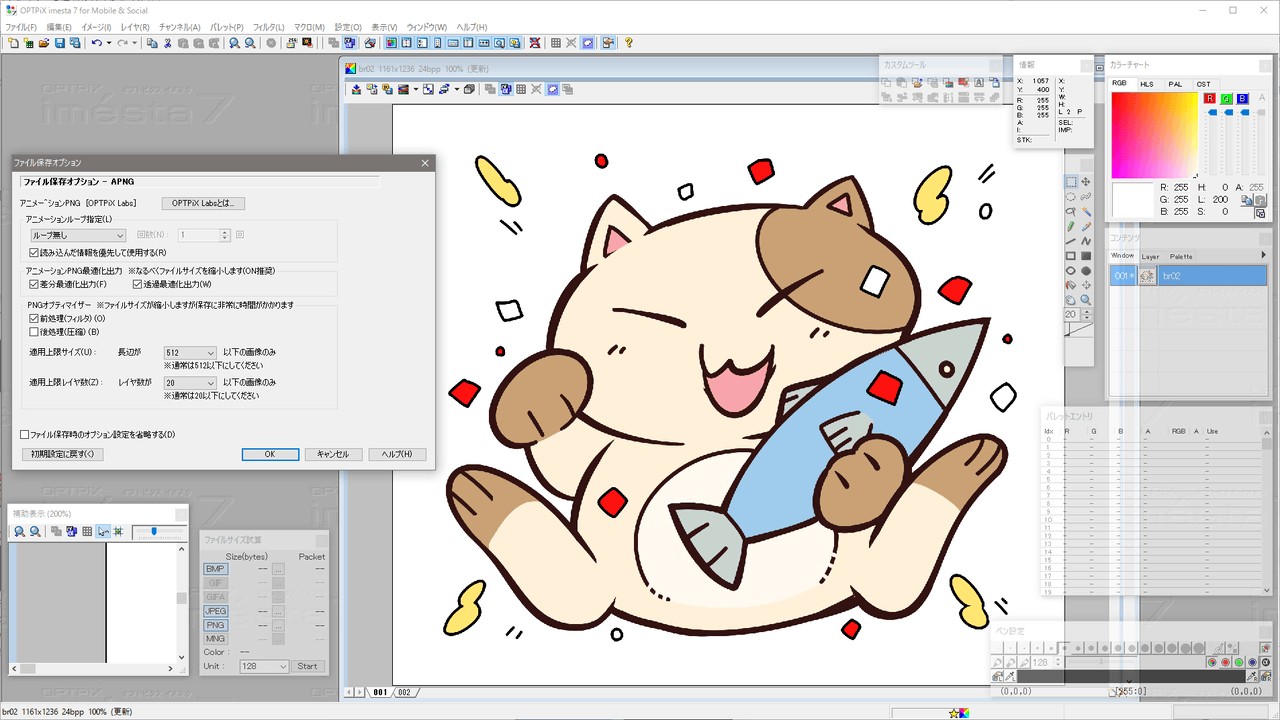This screenshot has width=1280, height=720.
Task: Click the copy color icon in color chart
Action: tap(1247, 200)
